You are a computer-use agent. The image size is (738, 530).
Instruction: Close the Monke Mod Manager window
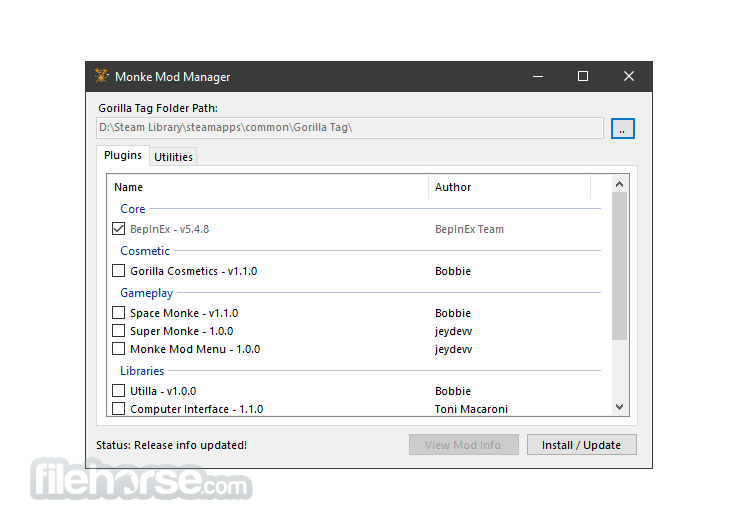(628, 76)
